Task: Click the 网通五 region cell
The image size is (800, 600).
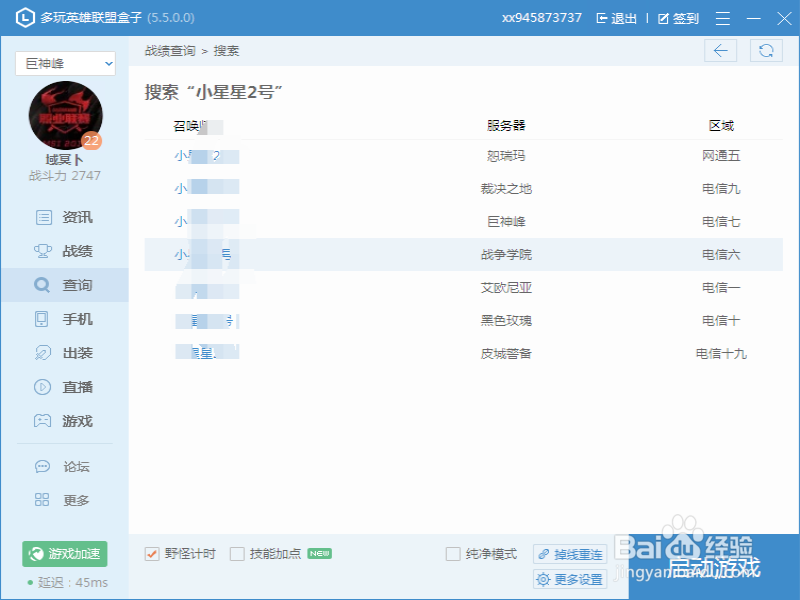Action: pos(721,156)
